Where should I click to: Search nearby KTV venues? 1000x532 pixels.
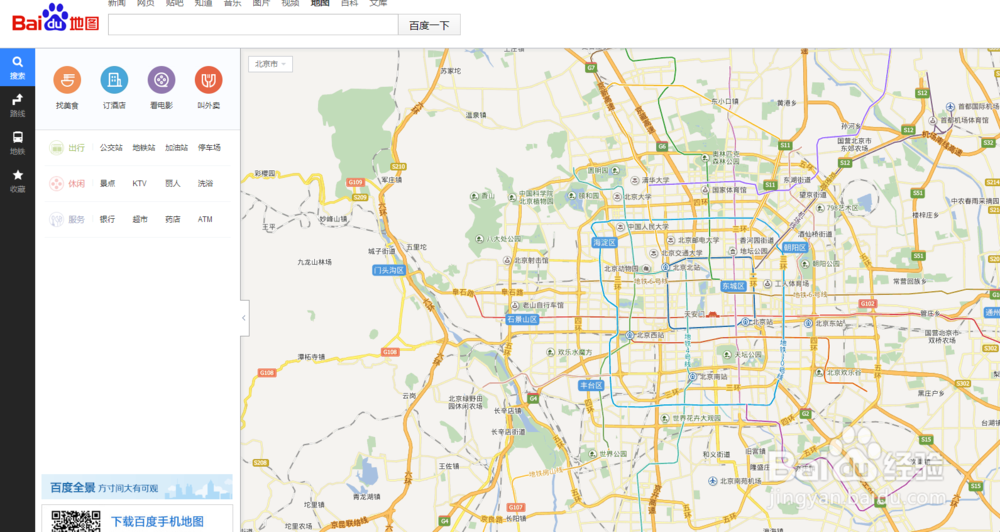tap(140, 184)
